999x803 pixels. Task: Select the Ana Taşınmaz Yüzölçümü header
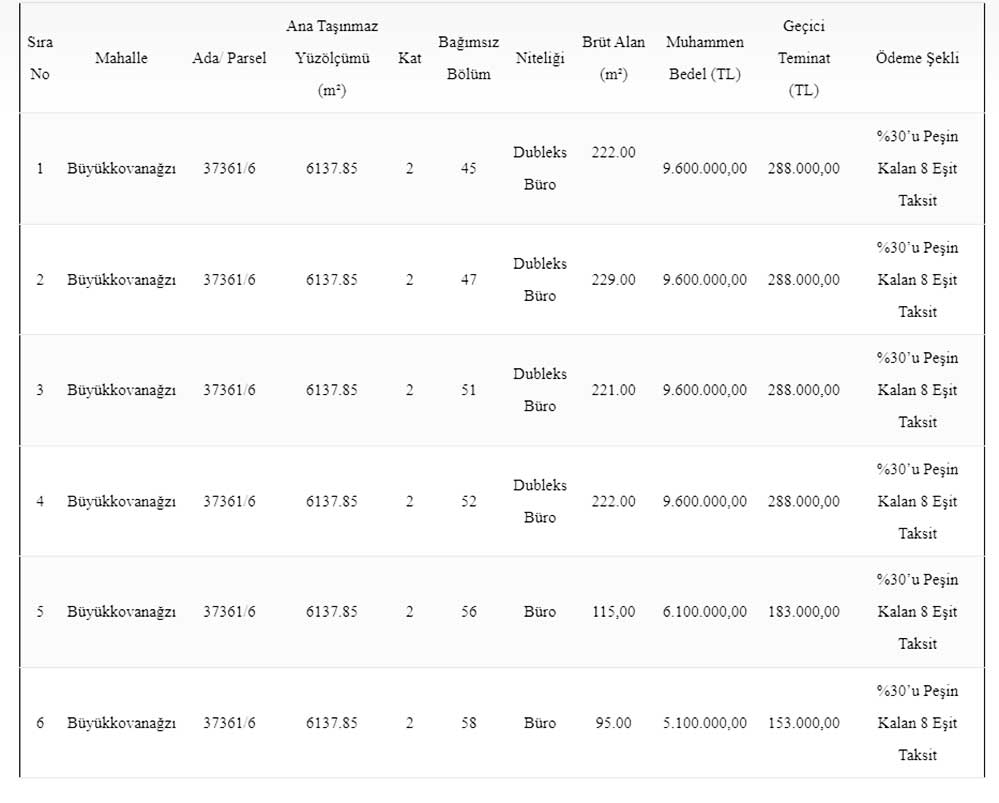332,58
